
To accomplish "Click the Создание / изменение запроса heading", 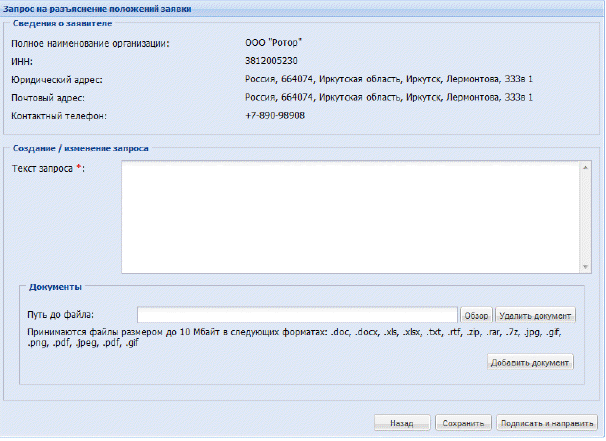I will coord(80,148).
